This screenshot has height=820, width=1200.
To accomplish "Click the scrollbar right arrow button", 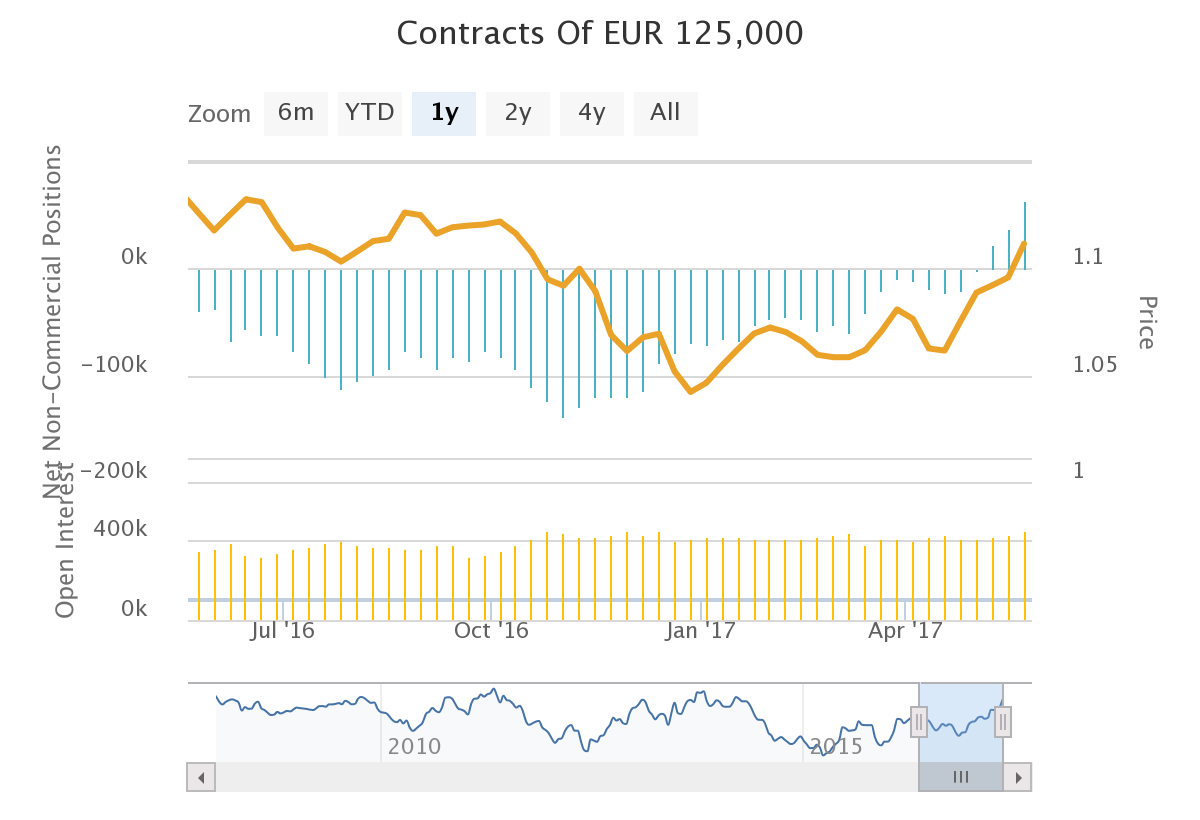I will [1018, 777].
